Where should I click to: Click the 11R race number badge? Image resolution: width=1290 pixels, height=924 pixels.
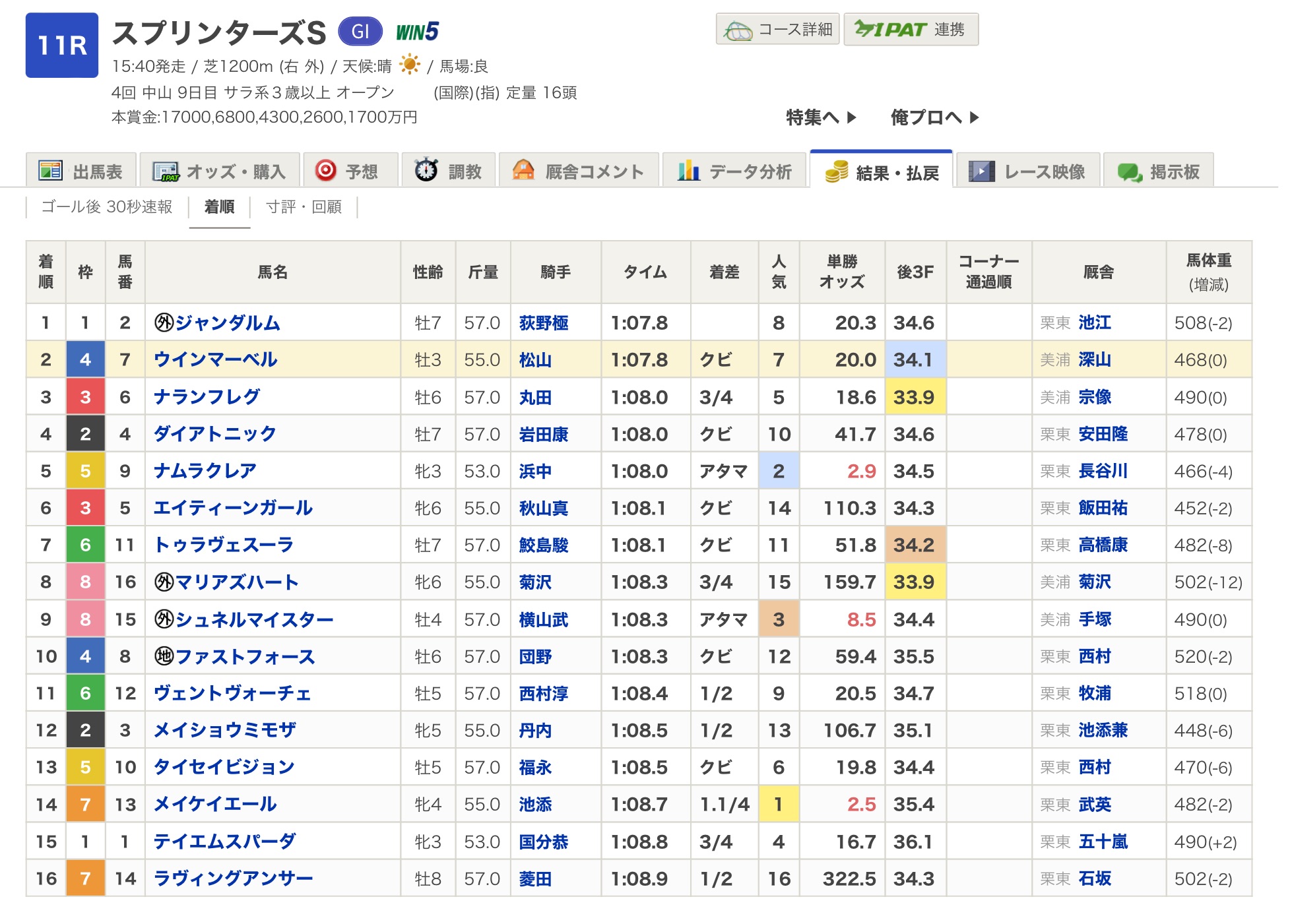tap(62, 45)
